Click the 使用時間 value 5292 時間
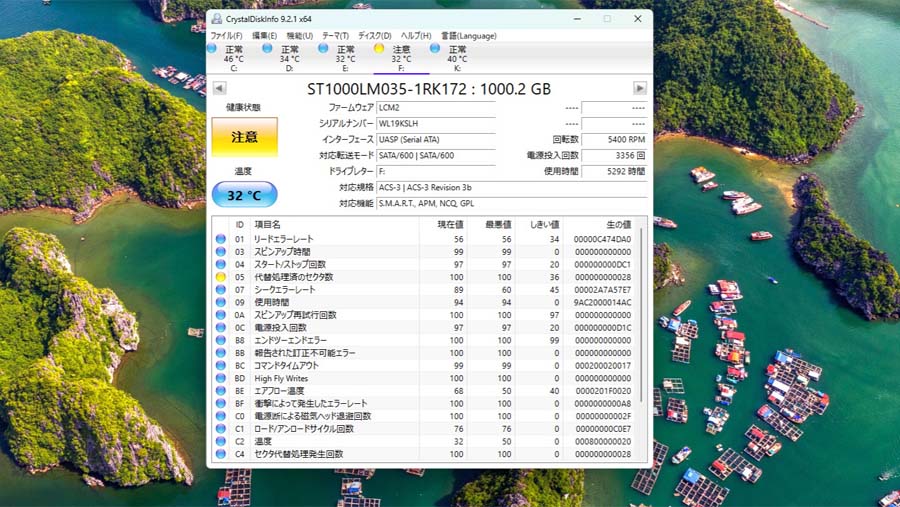The height and width of the screenshot is (507, 900). (x=614, y=171)
